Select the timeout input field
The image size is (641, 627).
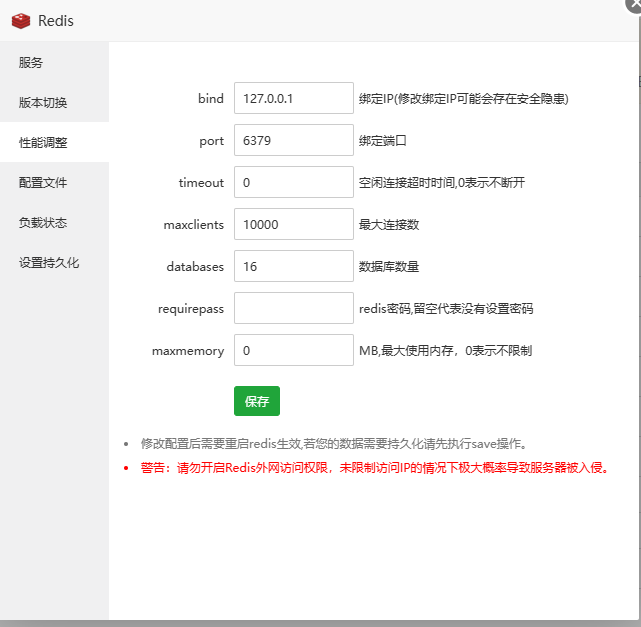(294, 182)
